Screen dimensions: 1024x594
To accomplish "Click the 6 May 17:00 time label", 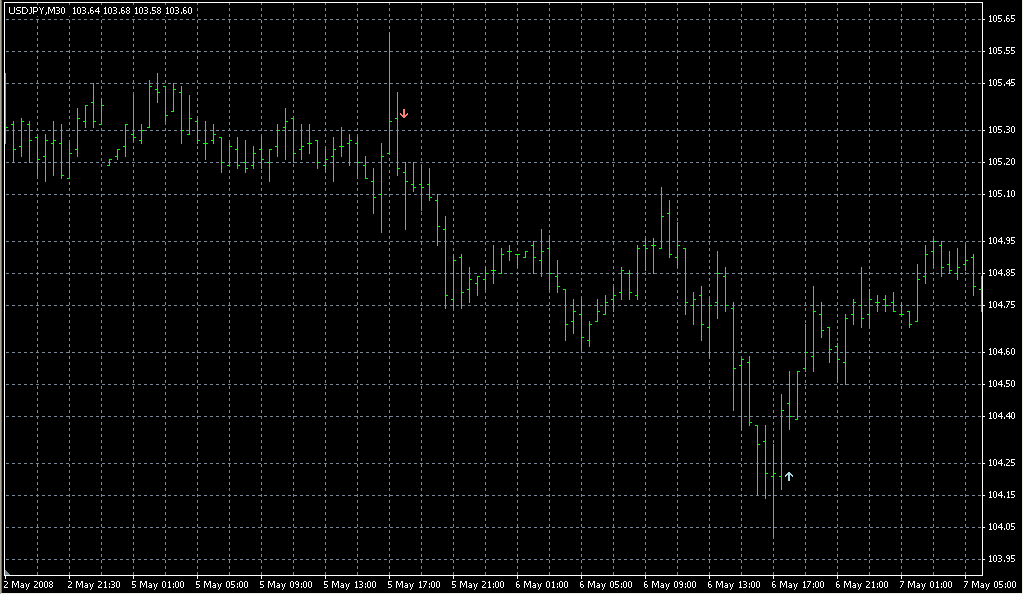I will click(x=798, y=584).
